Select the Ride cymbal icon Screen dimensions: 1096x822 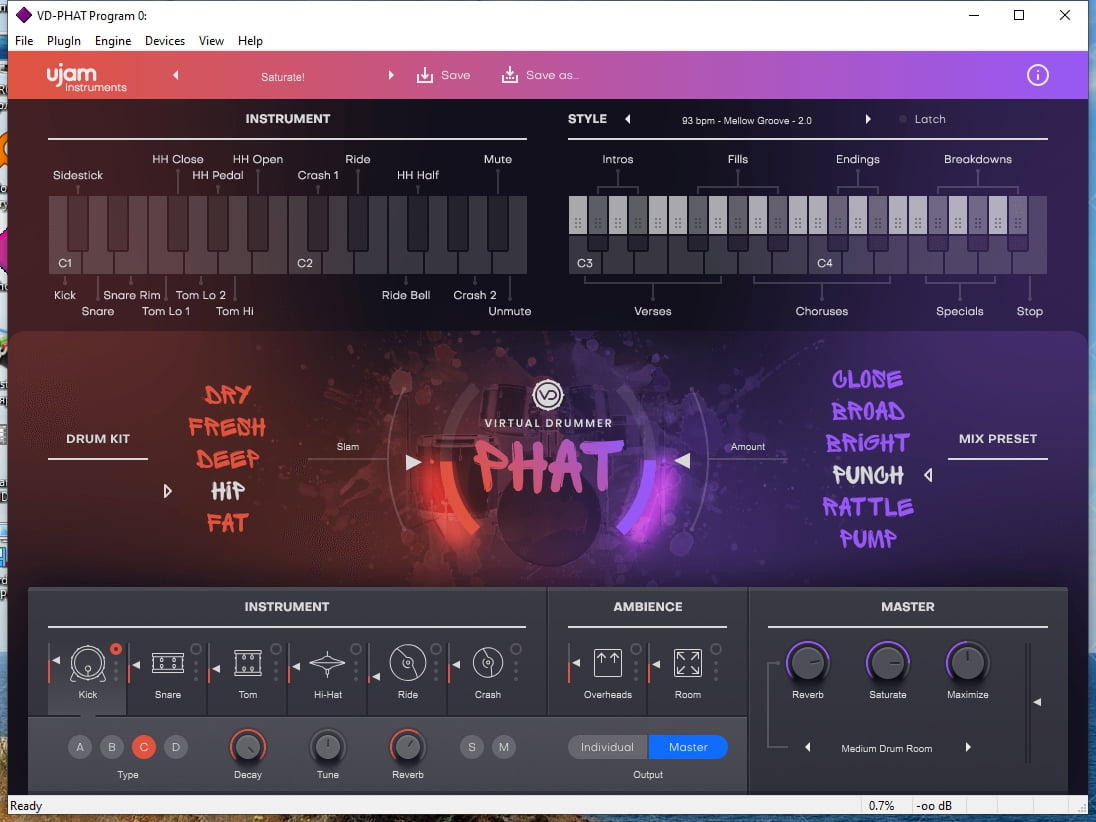pyautogui.click(x=408, y=663)
